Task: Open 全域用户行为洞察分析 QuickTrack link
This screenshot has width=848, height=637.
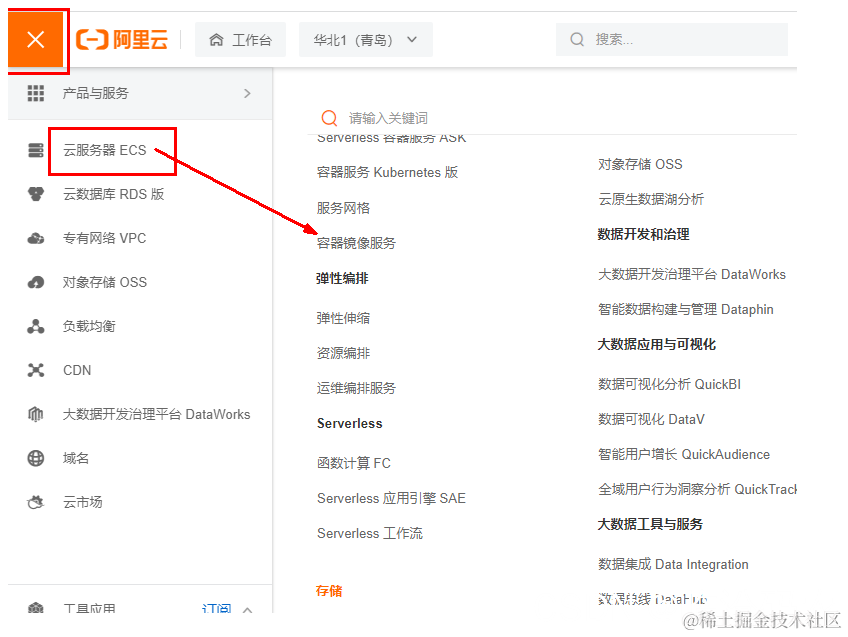Action: [x=698, y=490]
